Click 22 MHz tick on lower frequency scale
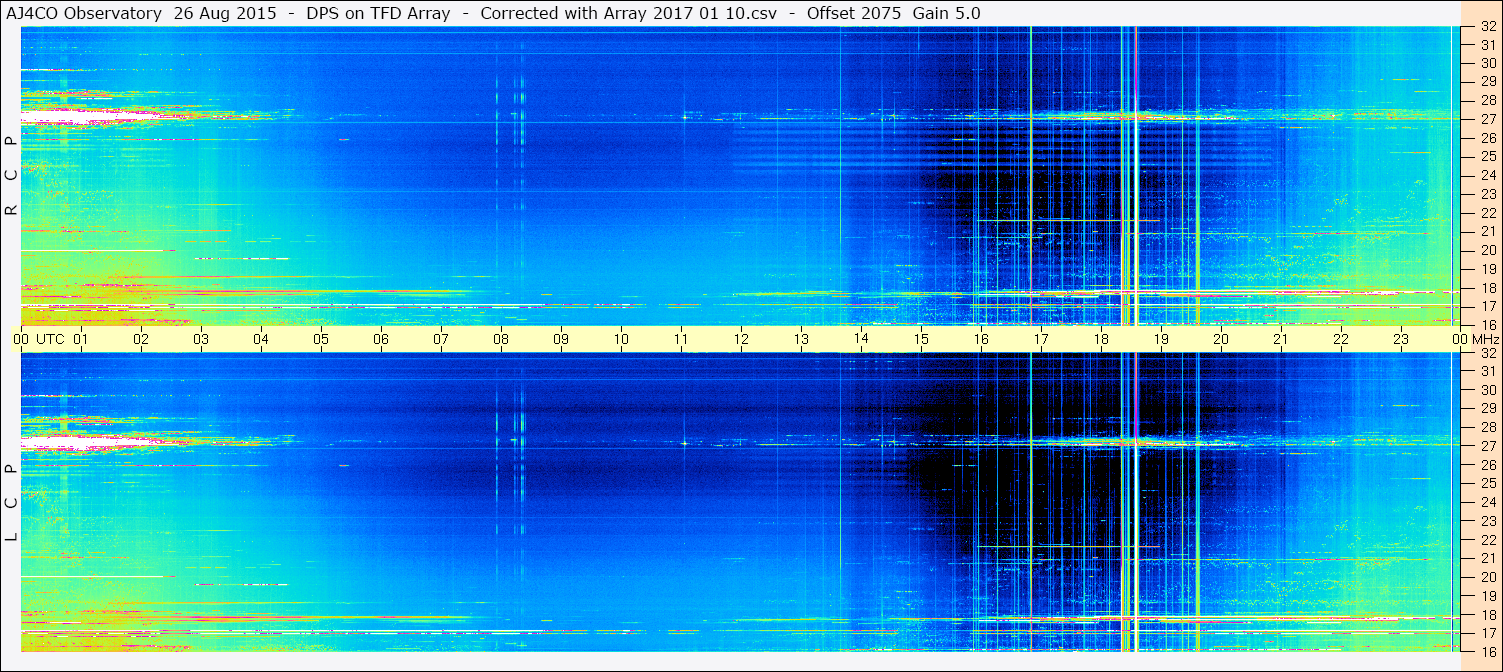This screenshot has width=1503, height=672. 1487,539
